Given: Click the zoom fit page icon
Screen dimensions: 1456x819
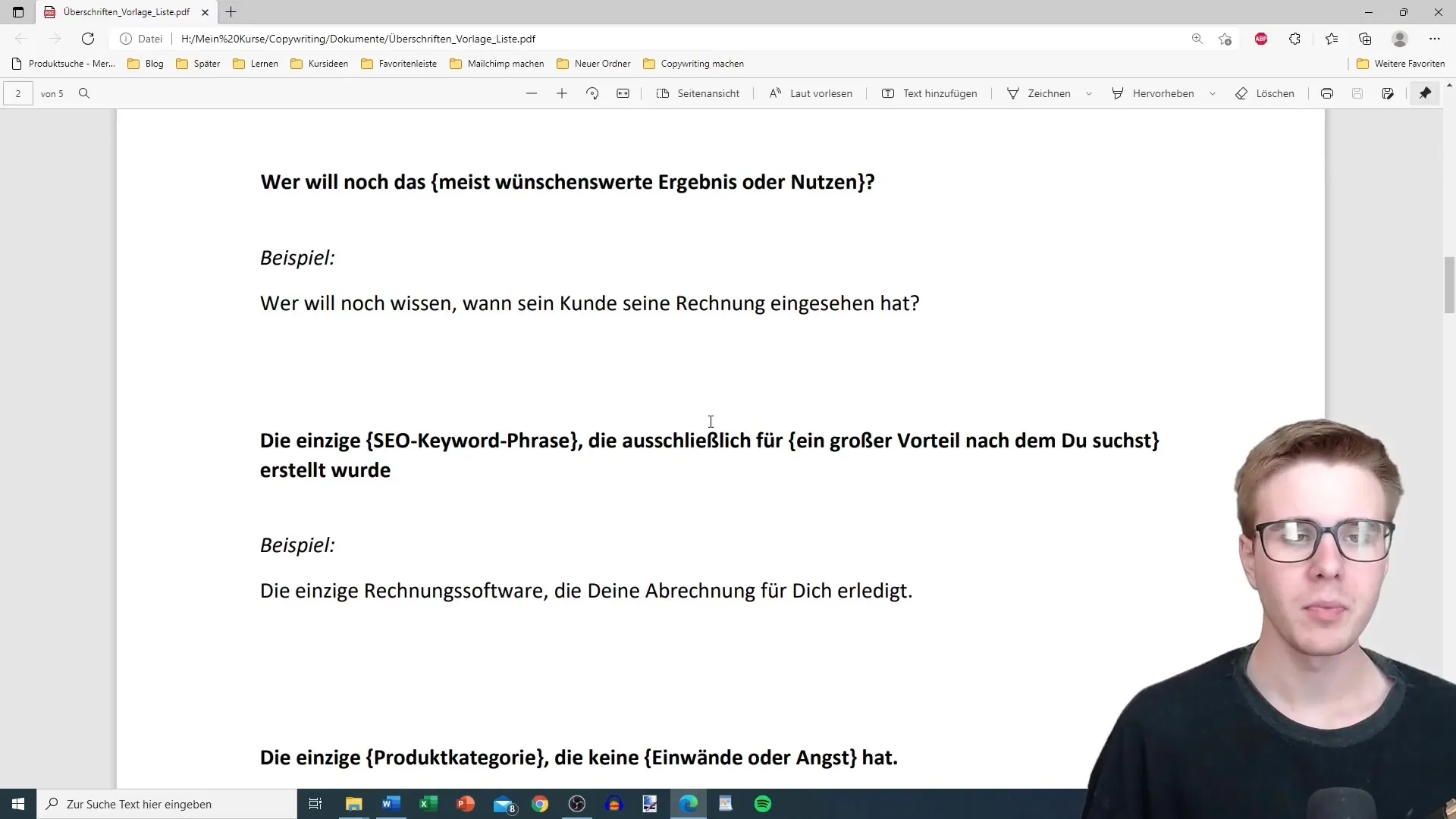Looking at the screenshot, I should click(x=622, y=93).
